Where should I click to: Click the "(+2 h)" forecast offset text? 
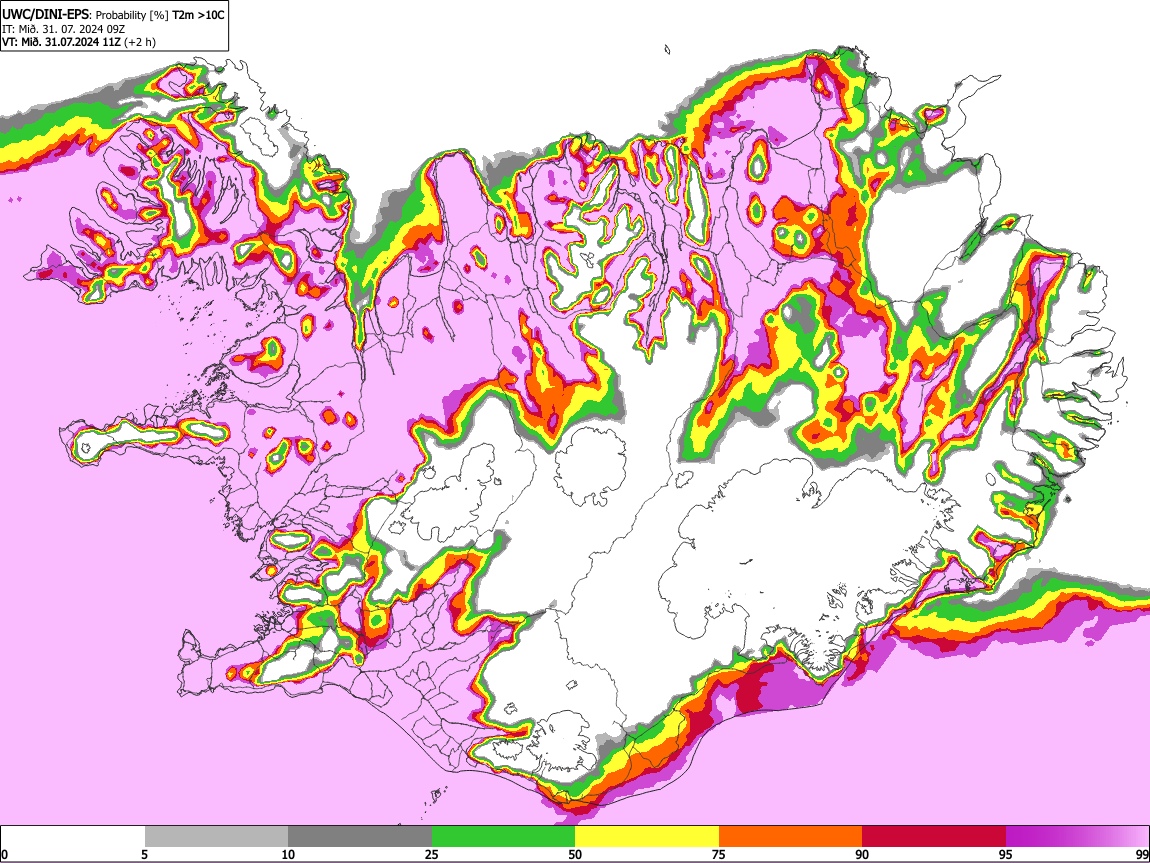coord(139,42)
